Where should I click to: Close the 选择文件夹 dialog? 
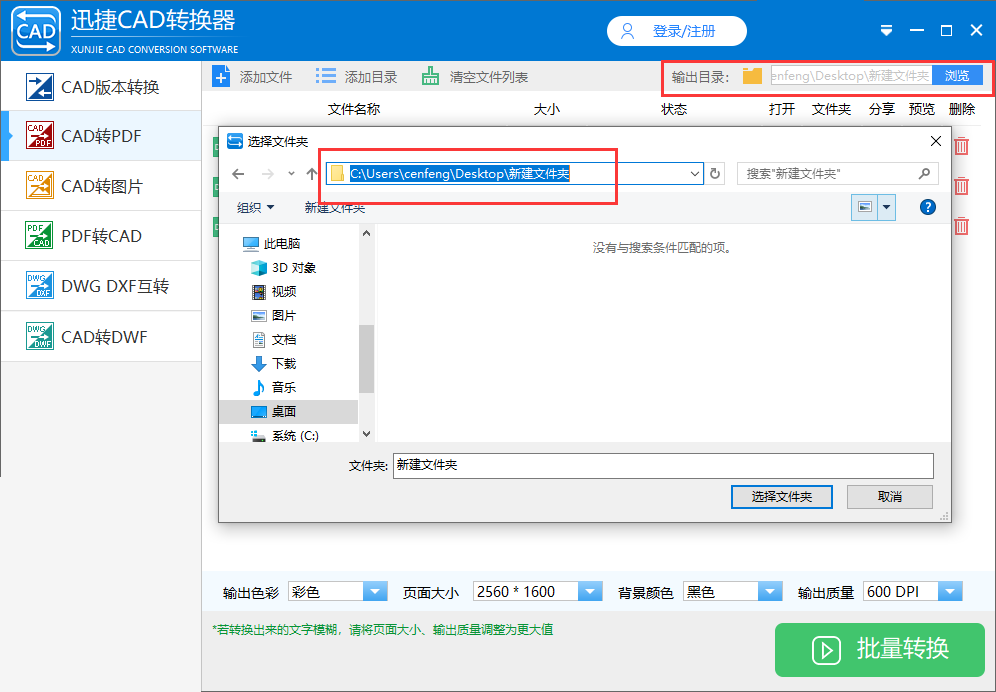pos(936,141)
